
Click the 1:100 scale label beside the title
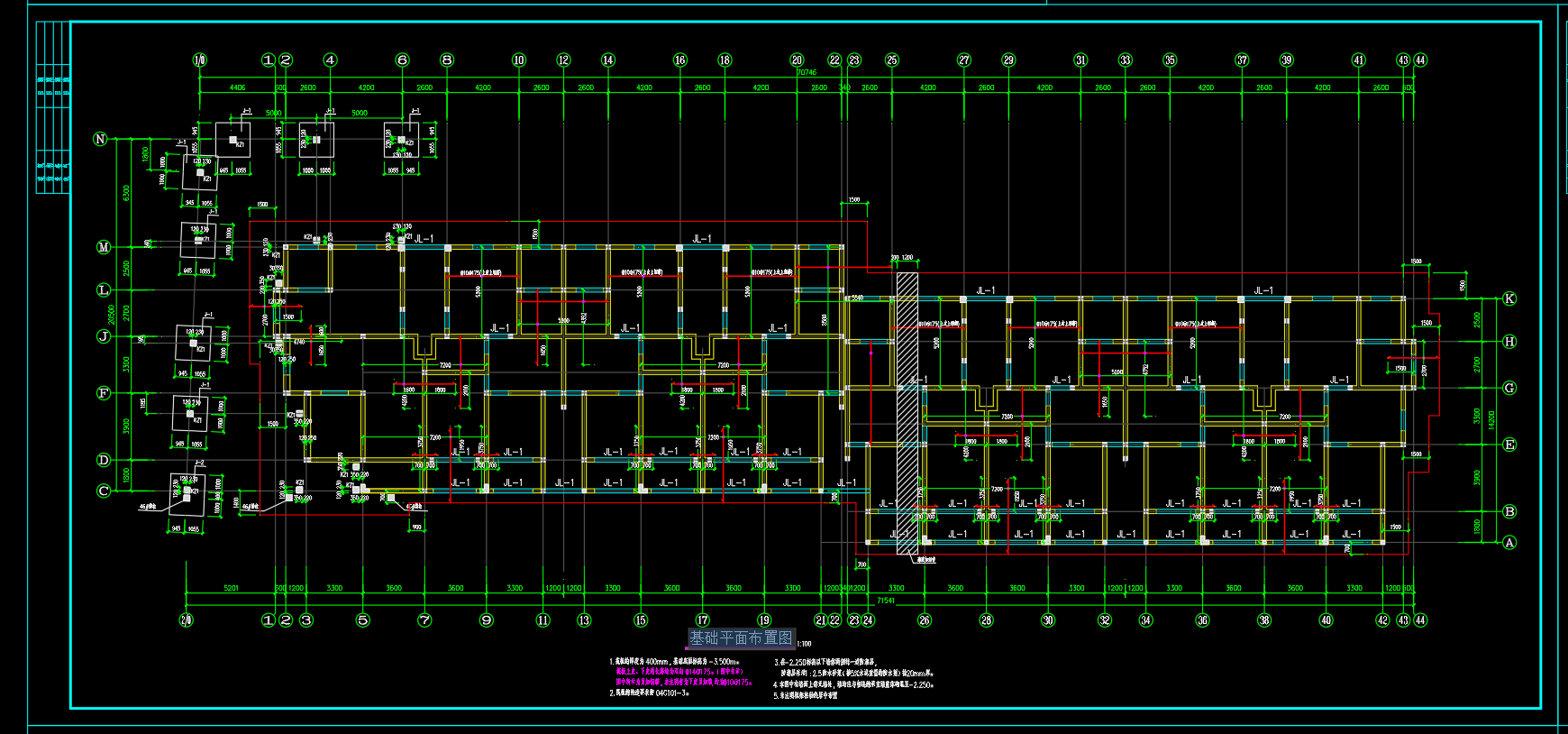tap(804, 644)
